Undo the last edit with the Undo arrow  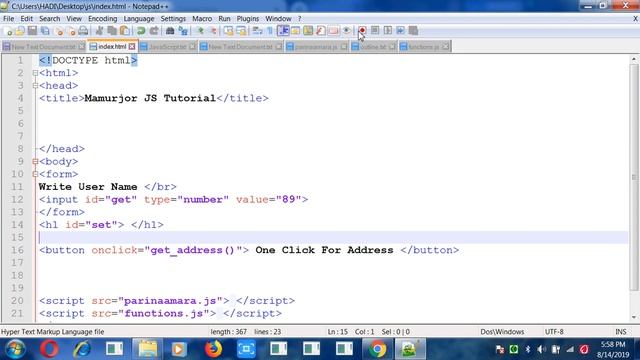click(x=141, y=31)
